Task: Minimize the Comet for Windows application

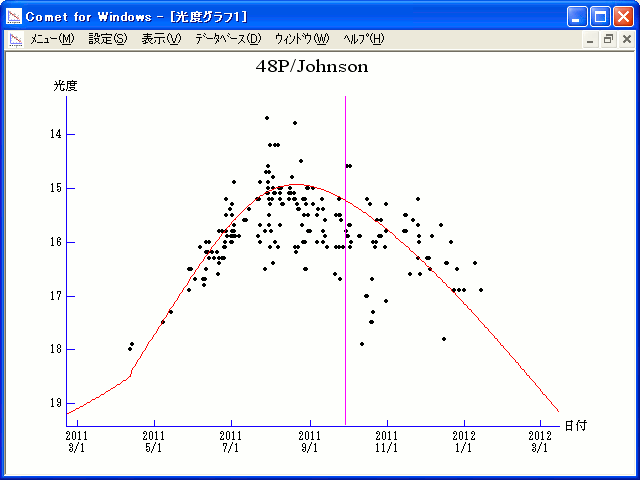Action: (578, 16)
